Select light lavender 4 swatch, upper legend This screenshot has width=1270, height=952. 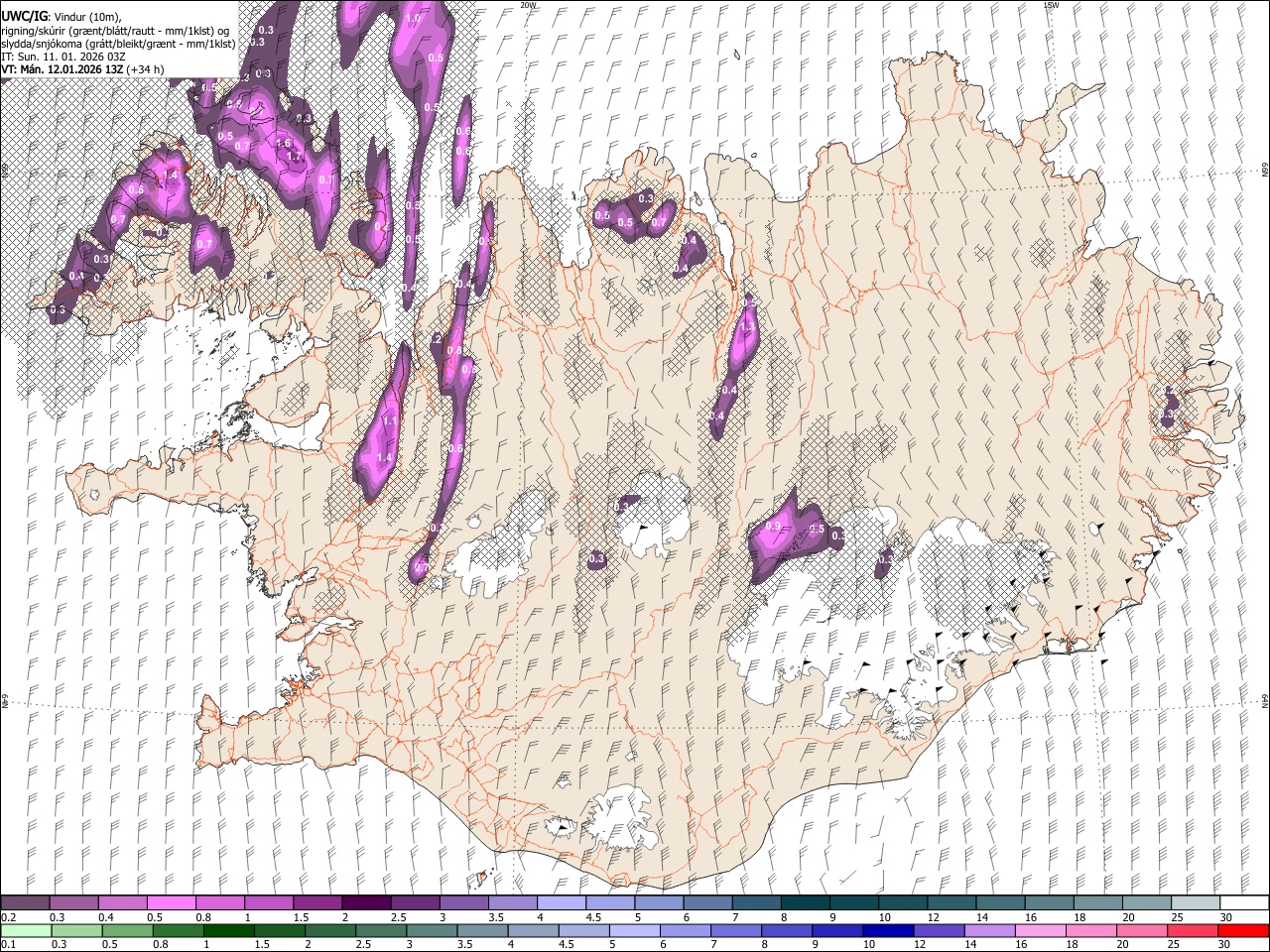point(562,903)
